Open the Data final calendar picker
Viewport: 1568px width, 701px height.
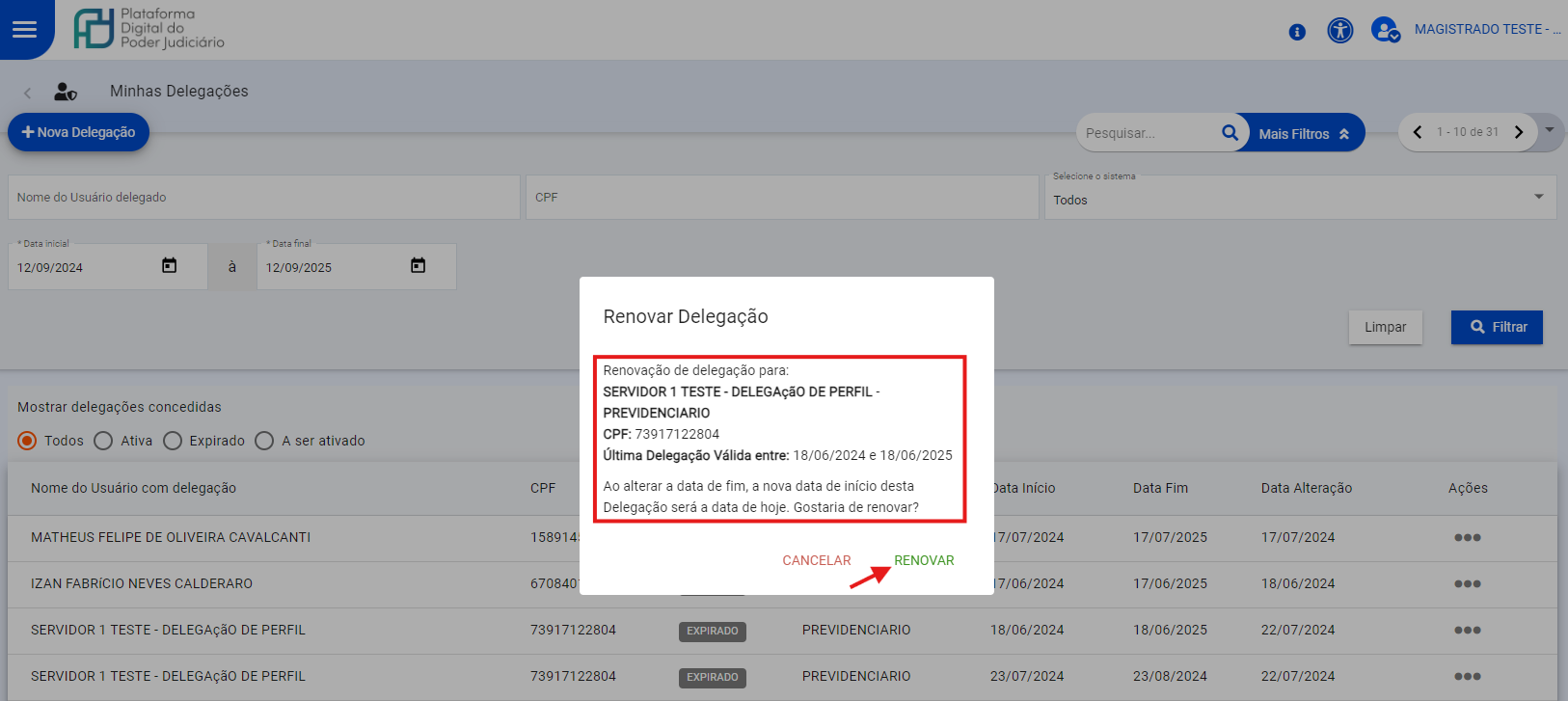click(x=418, y=266)
